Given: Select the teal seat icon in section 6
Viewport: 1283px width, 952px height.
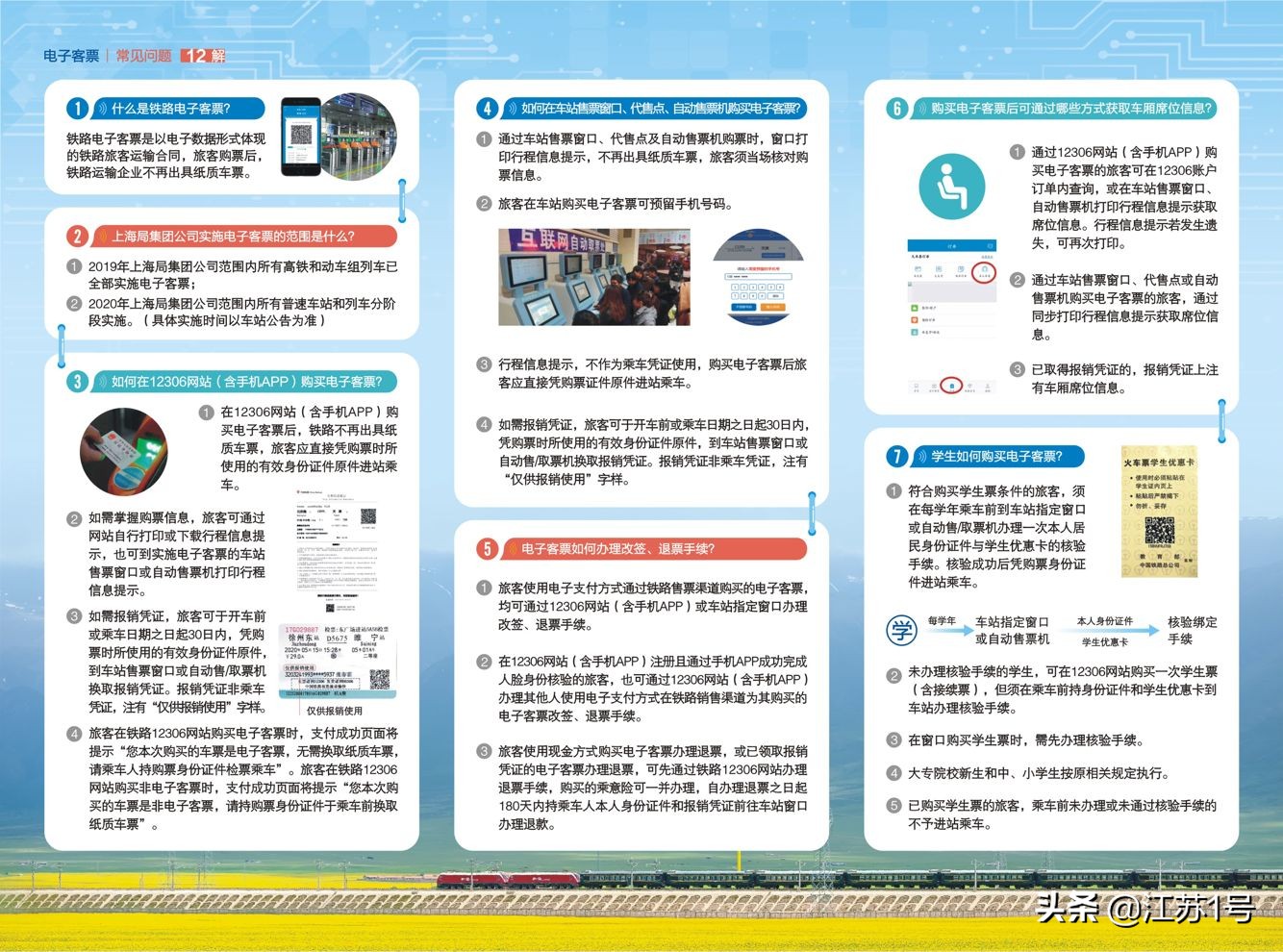Looking at the screenshot, I should (x=953, y=187).
